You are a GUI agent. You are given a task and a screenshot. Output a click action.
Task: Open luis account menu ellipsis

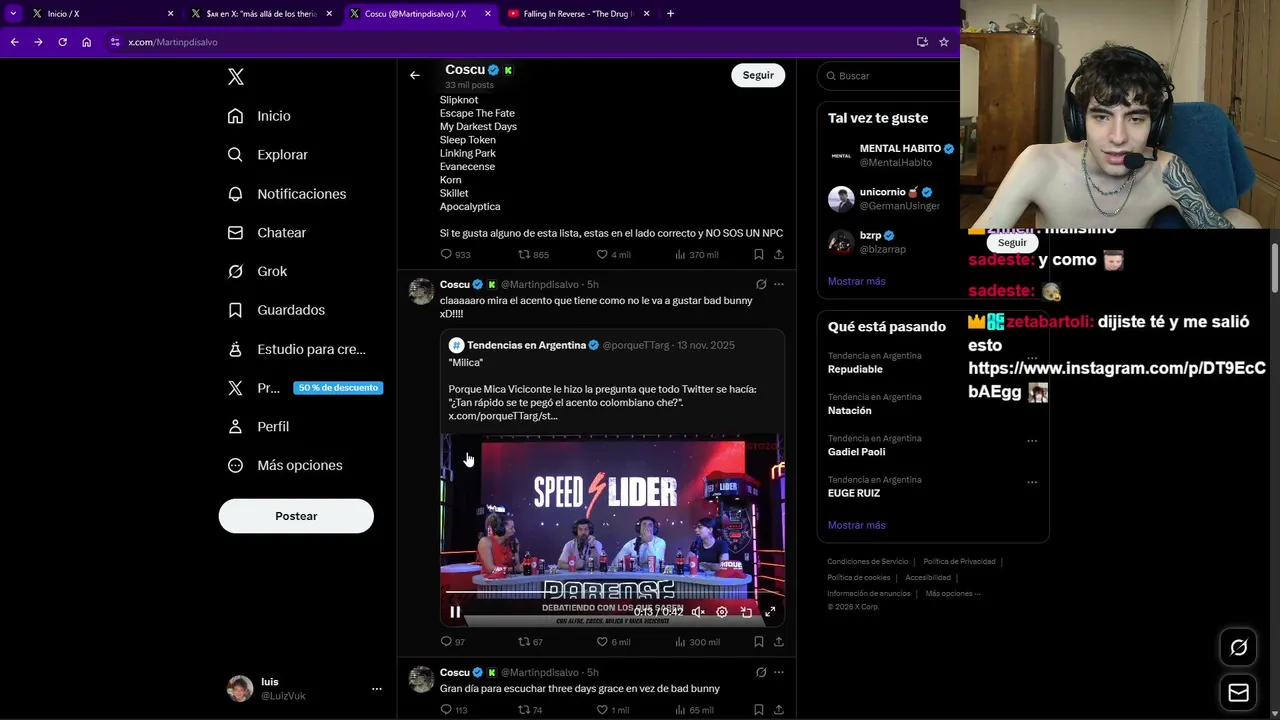377,689
